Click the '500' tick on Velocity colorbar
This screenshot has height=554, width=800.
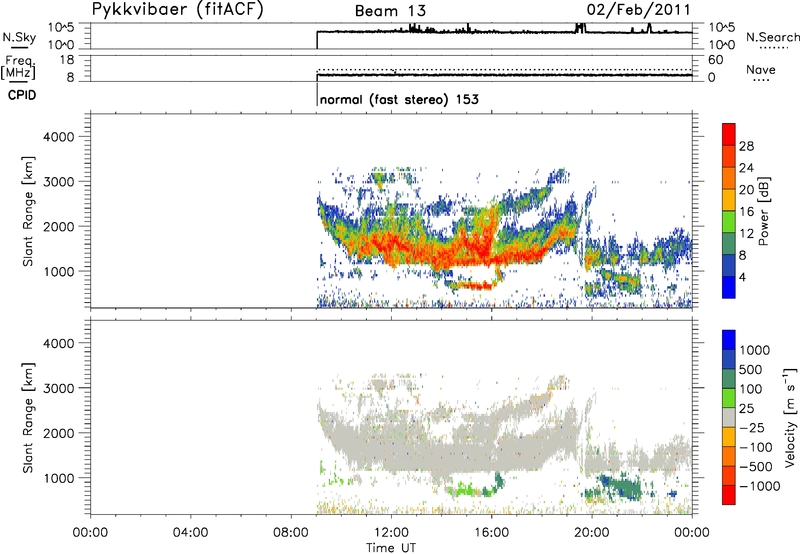click(x=752, y=369)
